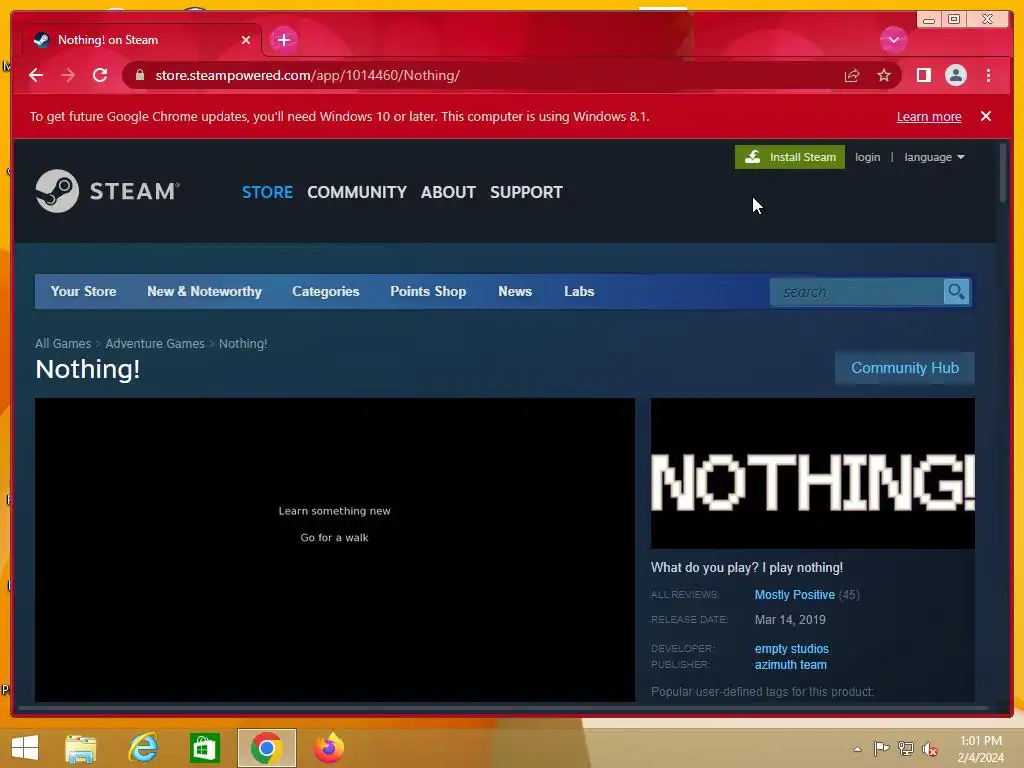Reload the Steam page

(x=100, y=75)
